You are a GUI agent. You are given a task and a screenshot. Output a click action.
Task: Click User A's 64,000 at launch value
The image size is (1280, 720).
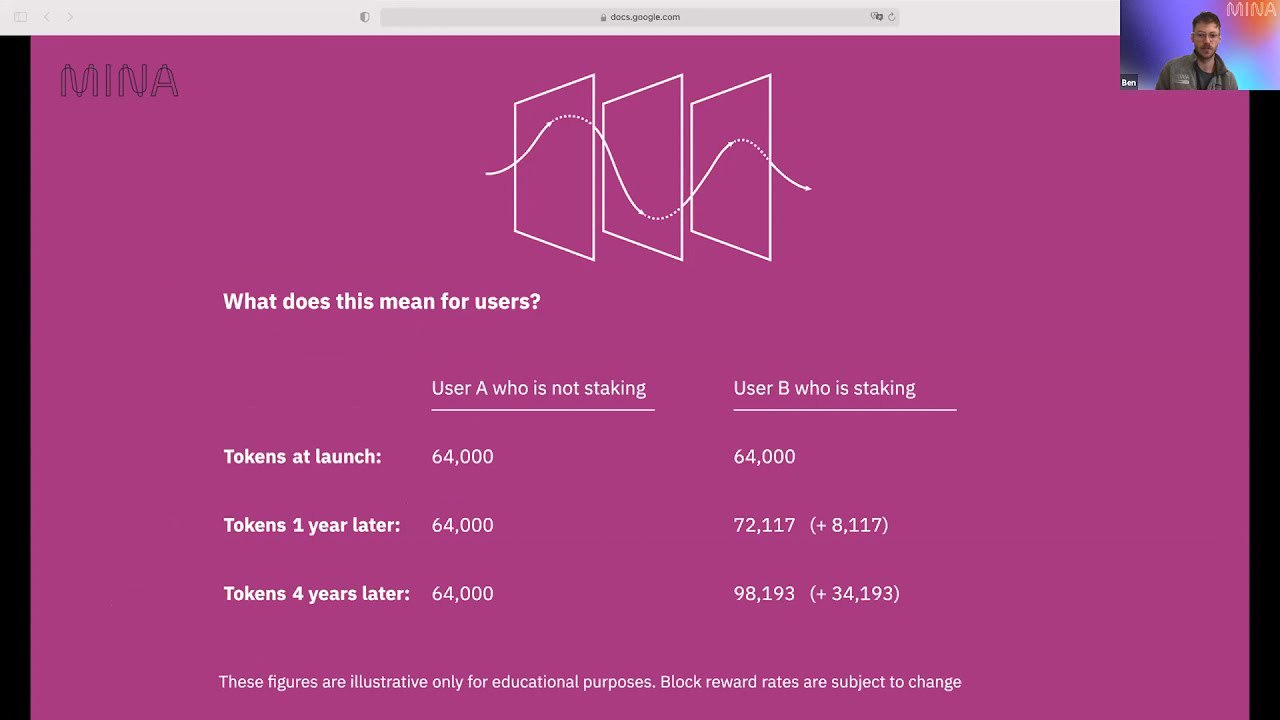[x=462, y=457]
